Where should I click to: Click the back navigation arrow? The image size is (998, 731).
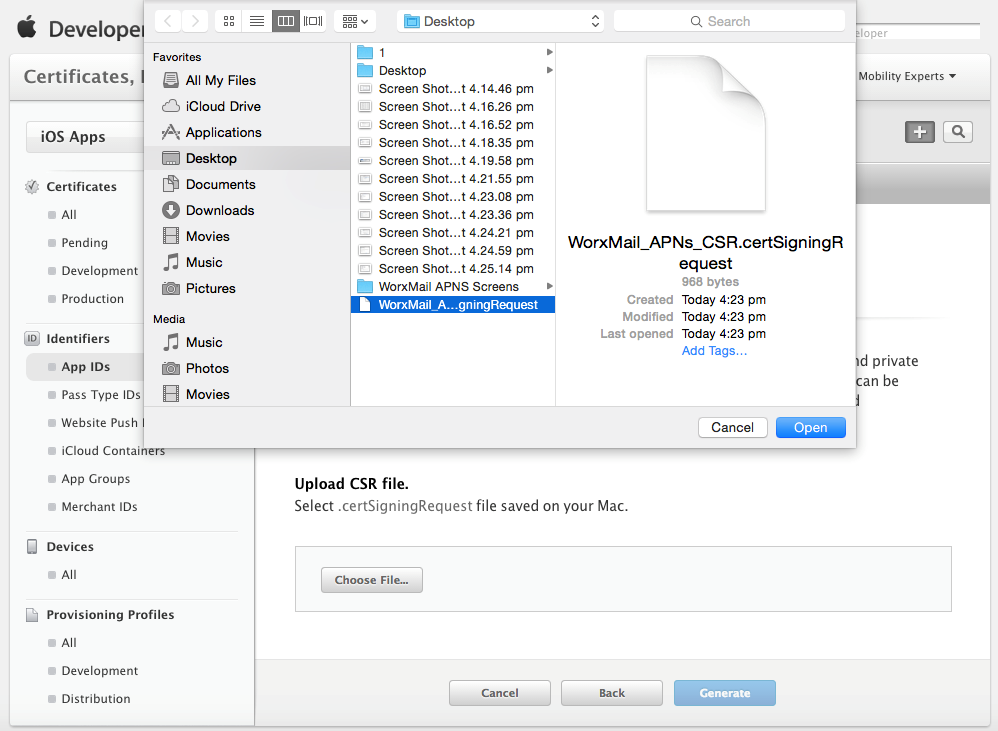tap(166, 21)
